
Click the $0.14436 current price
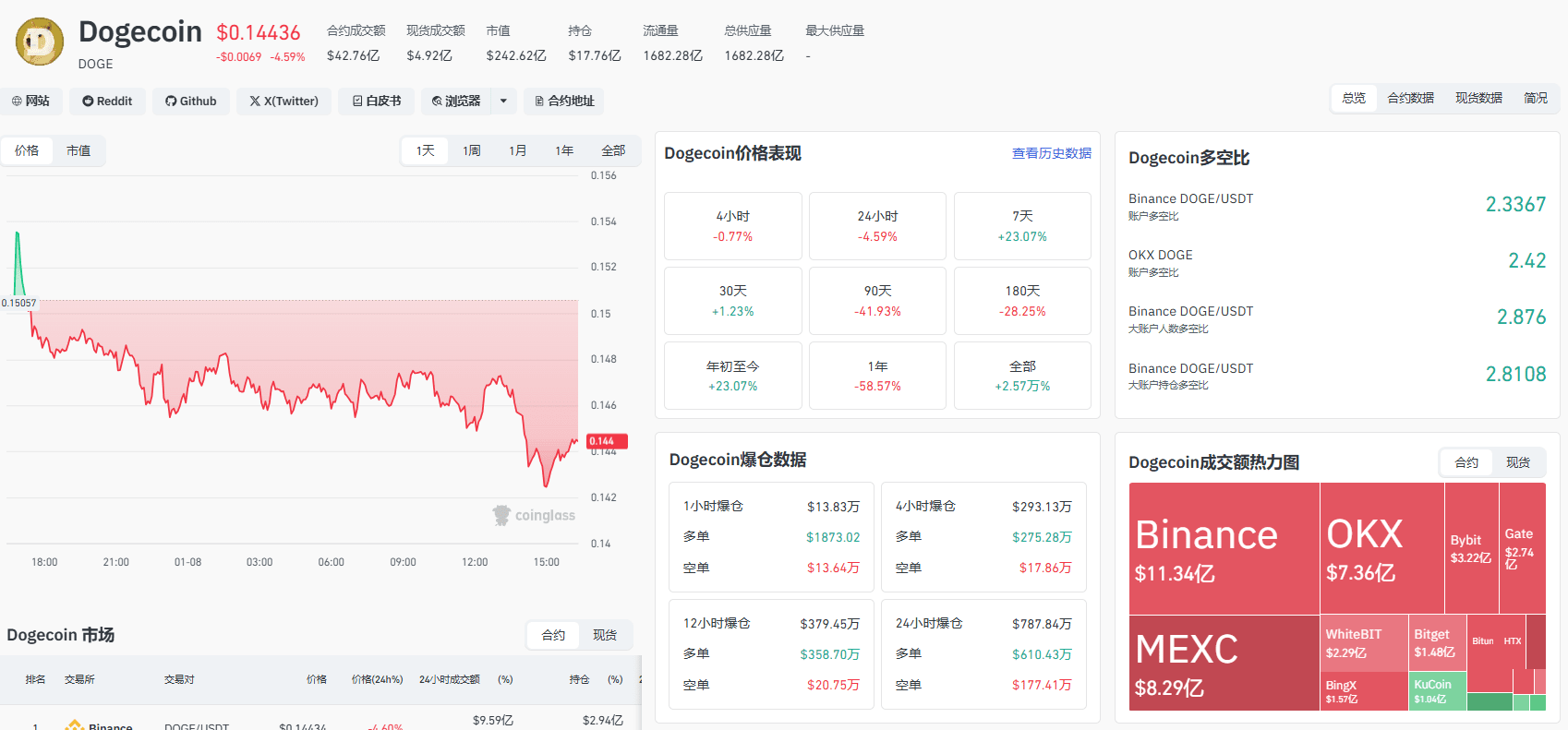pyautogui.click(x=259, y=33)
